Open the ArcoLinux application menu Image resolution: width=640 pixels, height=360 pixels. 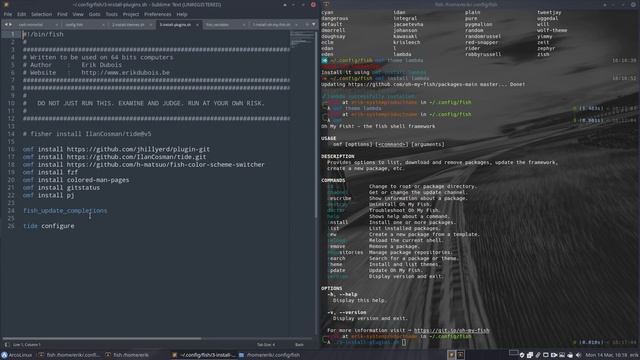tap(16, 355)
